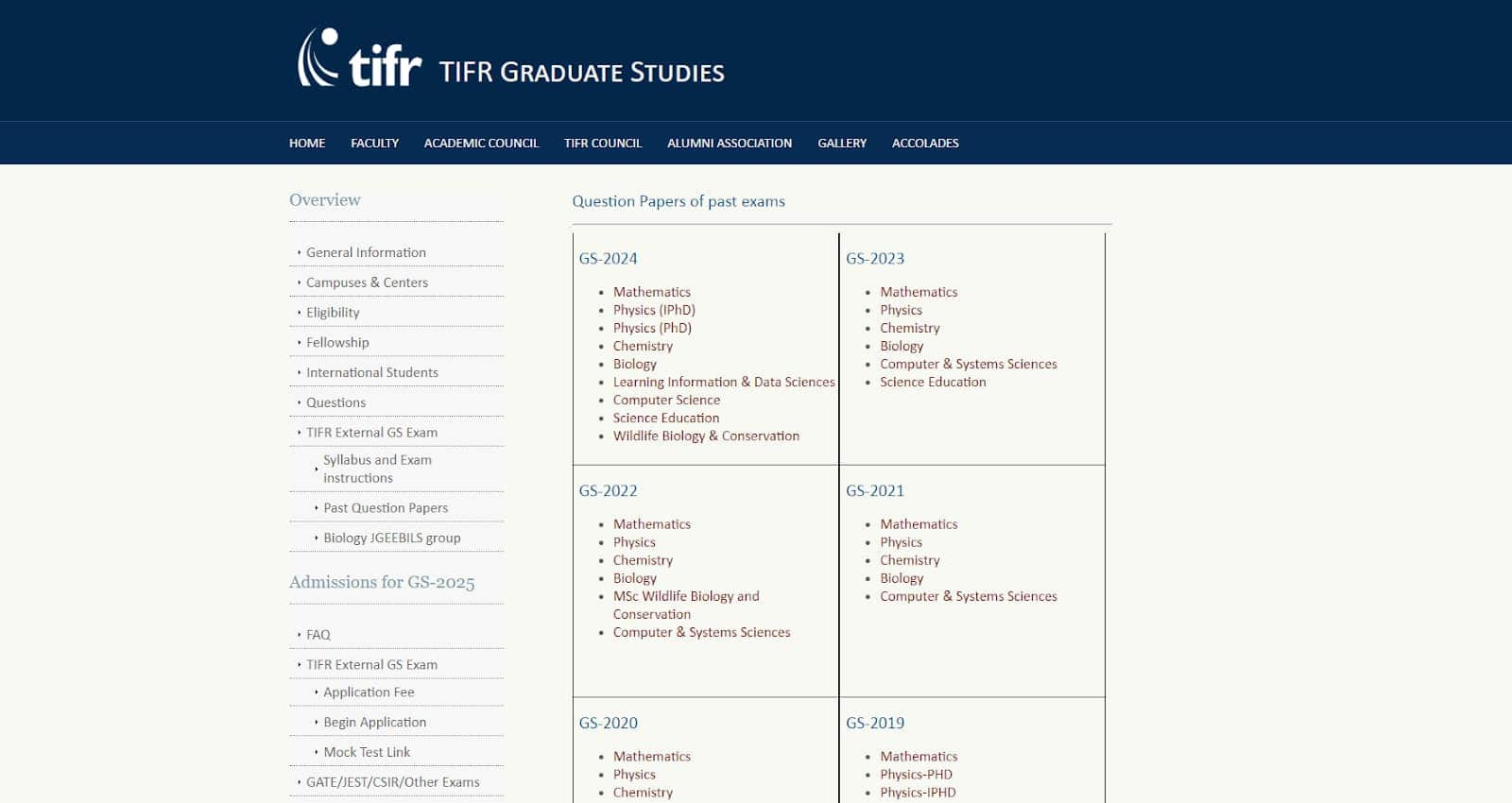Open ACADEMIC COUNCIL in the navigation bar
This screenshot has height=803, width=1512.
coord(481,144)
